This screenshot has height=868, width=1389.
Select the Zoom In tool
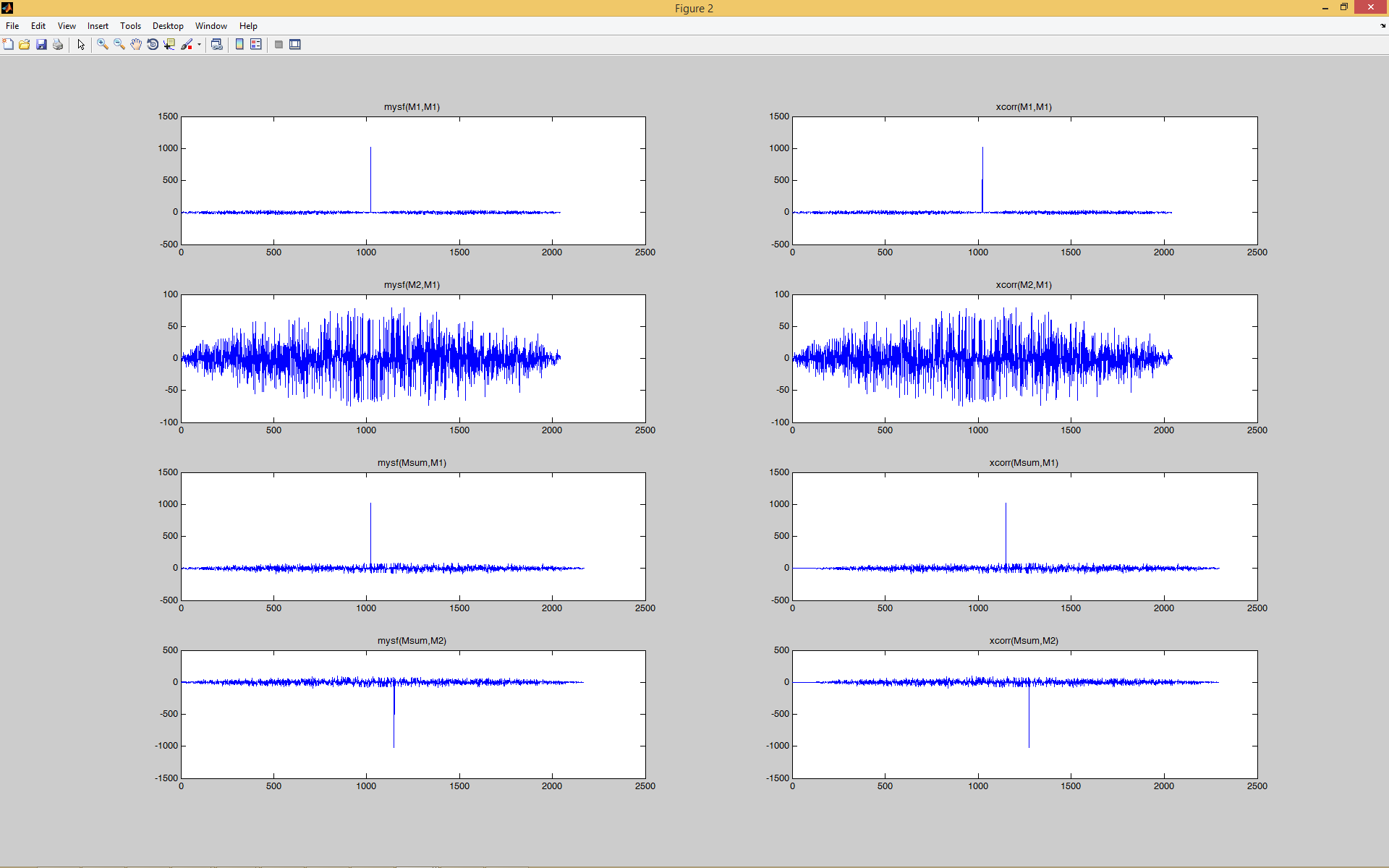(103, 45)
